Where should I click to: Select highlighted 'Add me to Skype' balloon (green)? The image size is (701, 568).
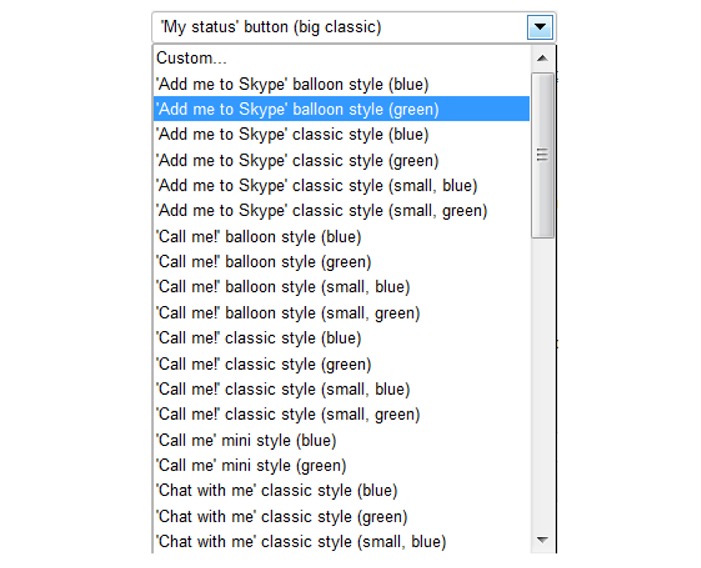[297, 109]
